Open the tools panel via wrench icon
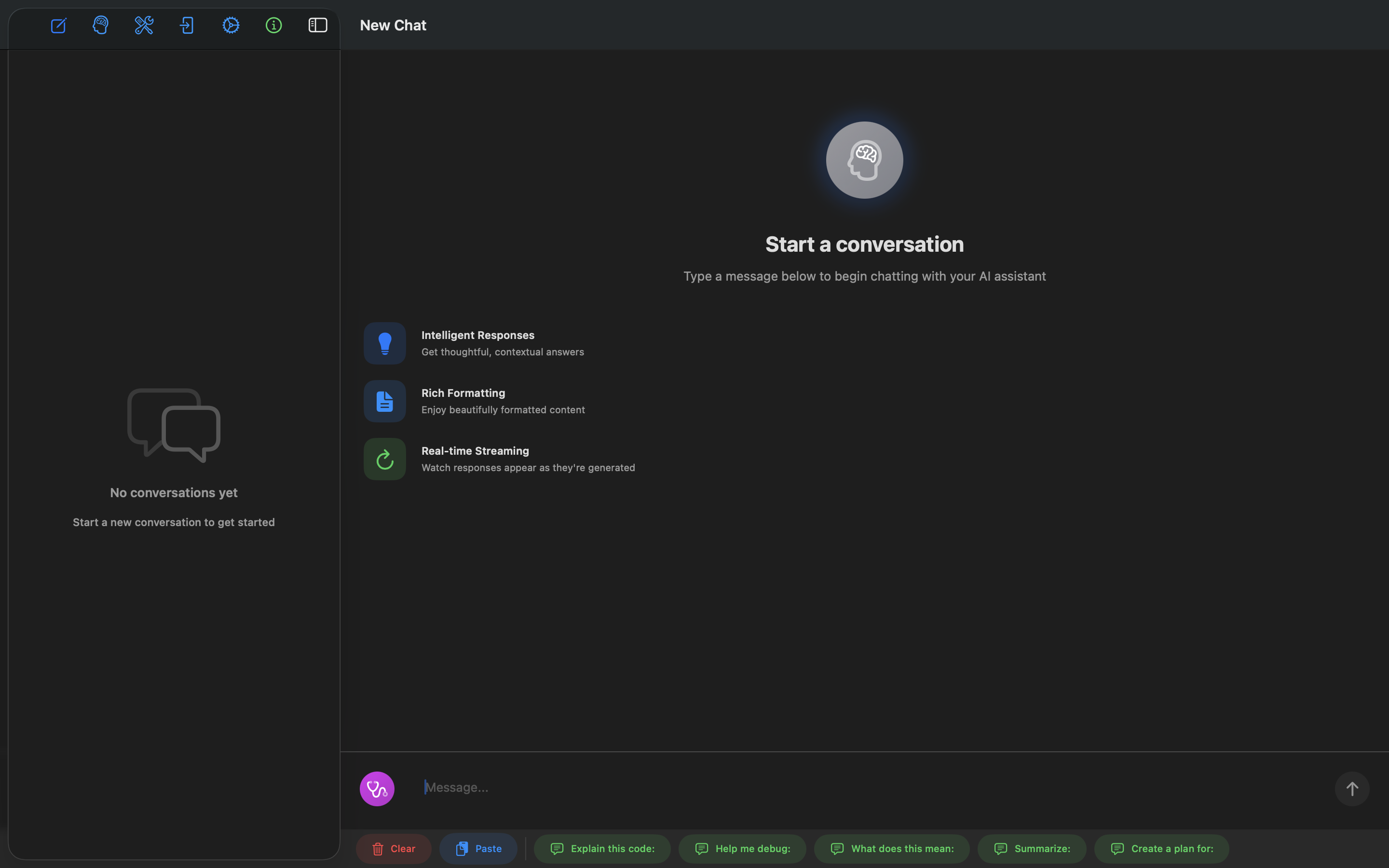 click(x=144, y=25)
